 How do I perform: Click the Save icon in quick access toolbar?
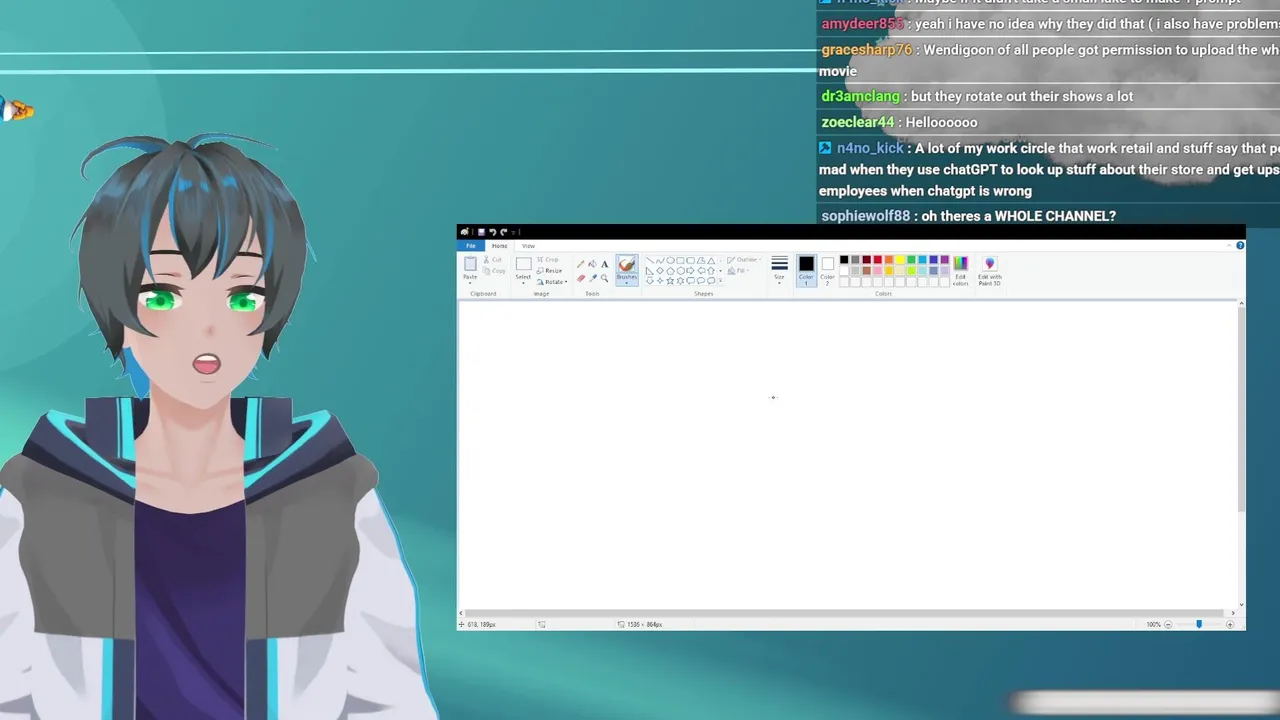click(x=481, y=232)
